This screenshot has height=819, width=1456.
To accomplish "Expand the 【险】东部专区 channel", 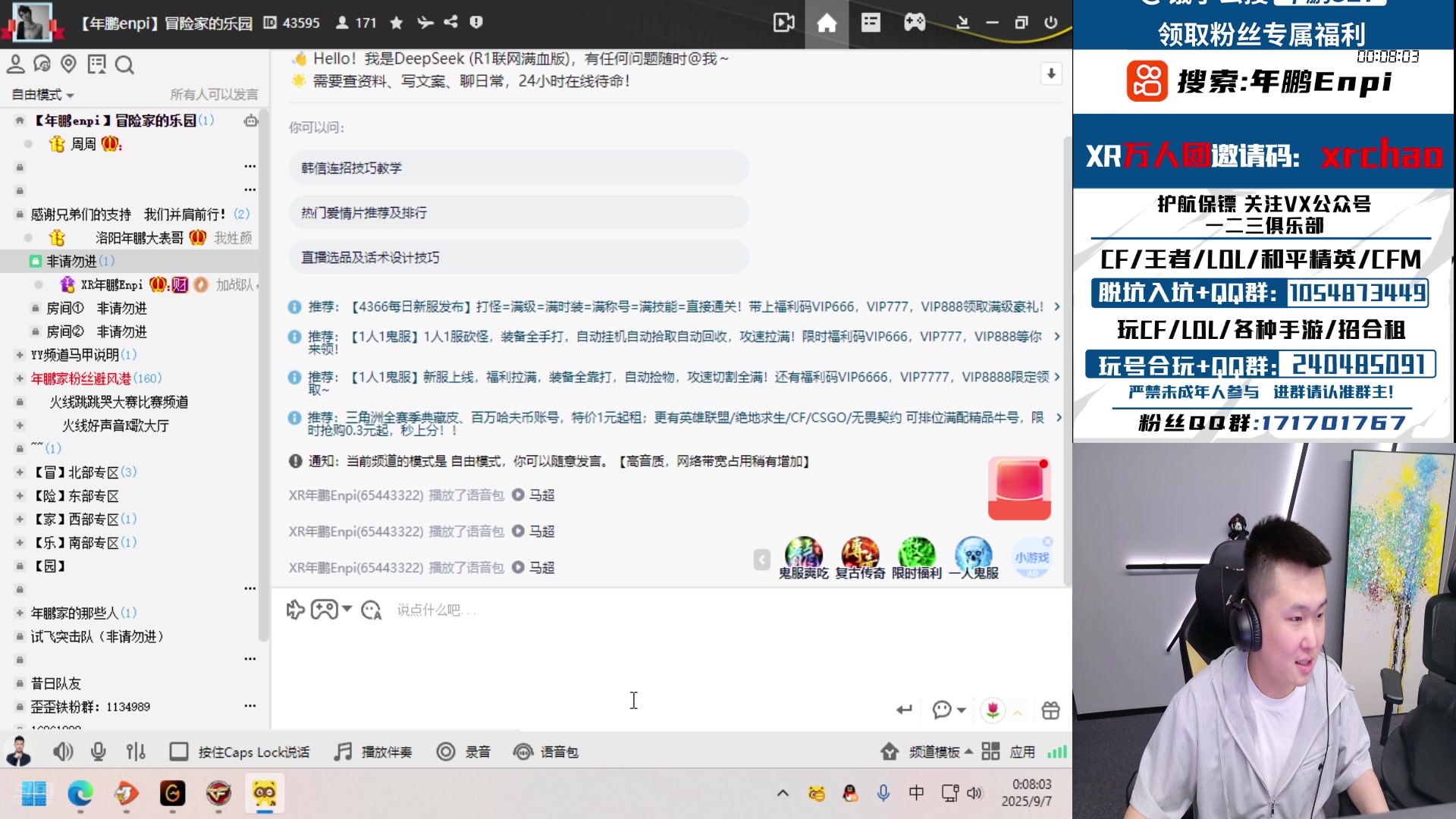I will coord(20,496).
